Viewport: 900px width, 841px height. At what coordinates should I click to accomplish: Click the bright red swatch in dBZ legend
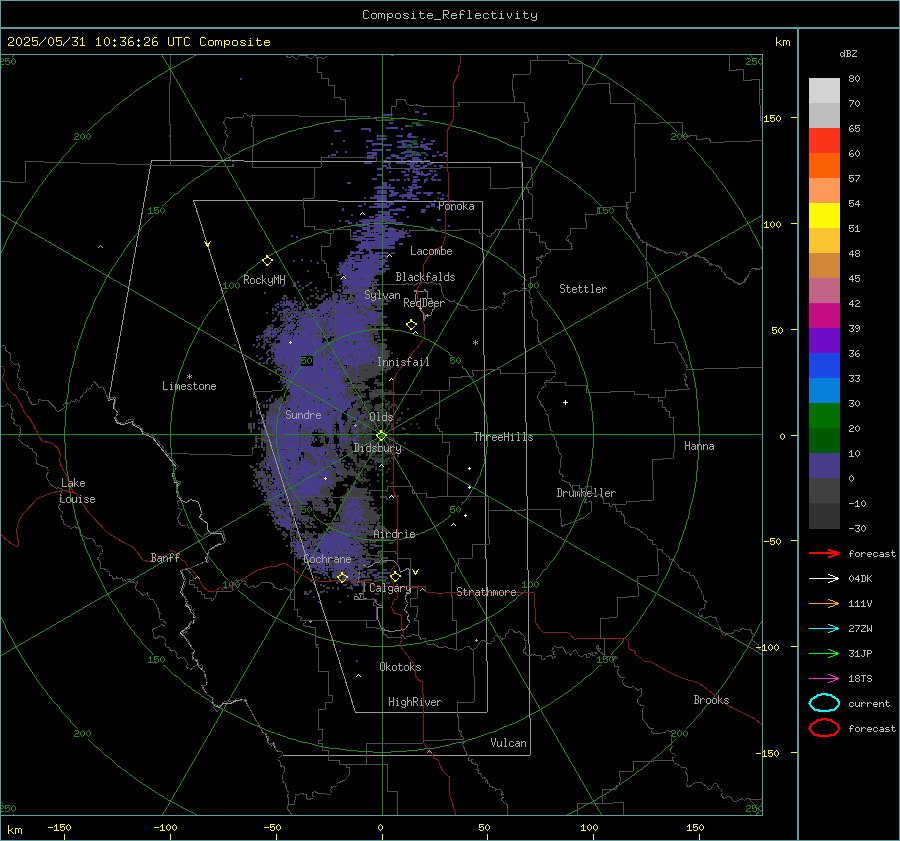[824, 141]
